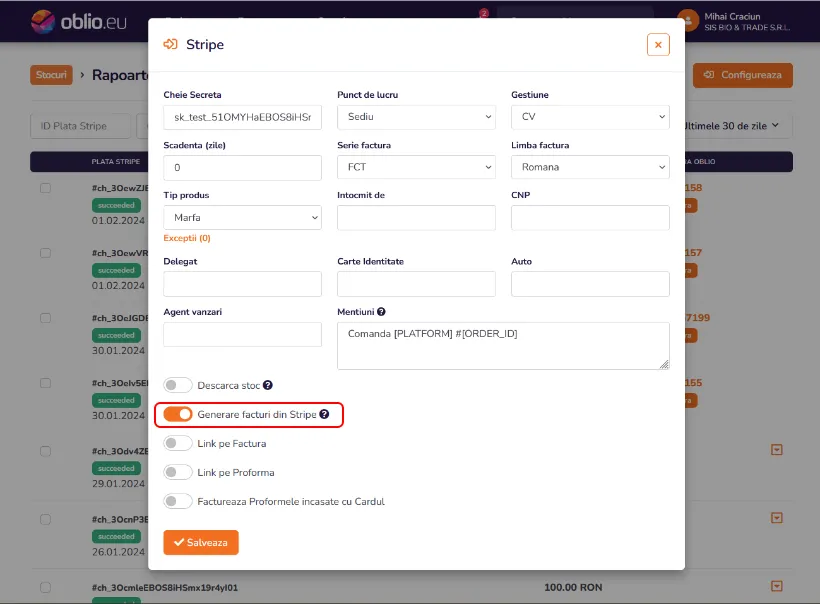
Task: Open Exceptii (0) link
Action: point(187,238)
